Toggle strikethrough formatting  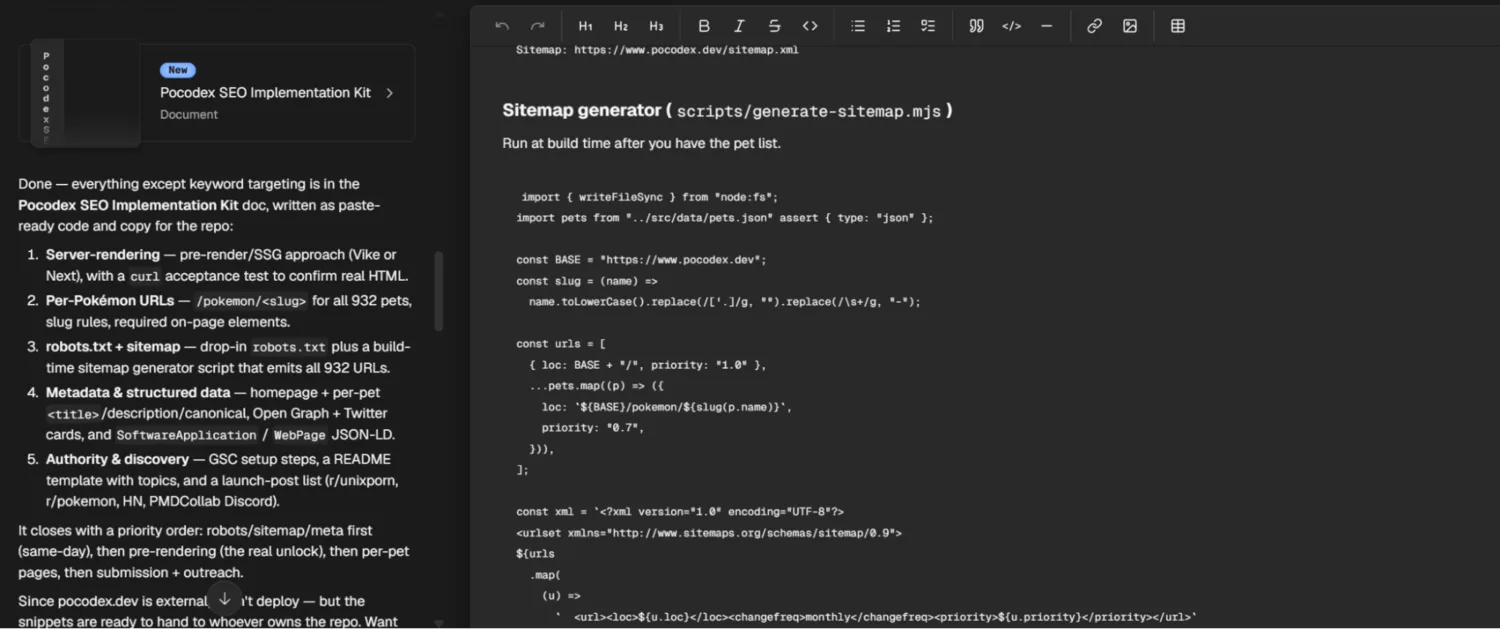775,26
